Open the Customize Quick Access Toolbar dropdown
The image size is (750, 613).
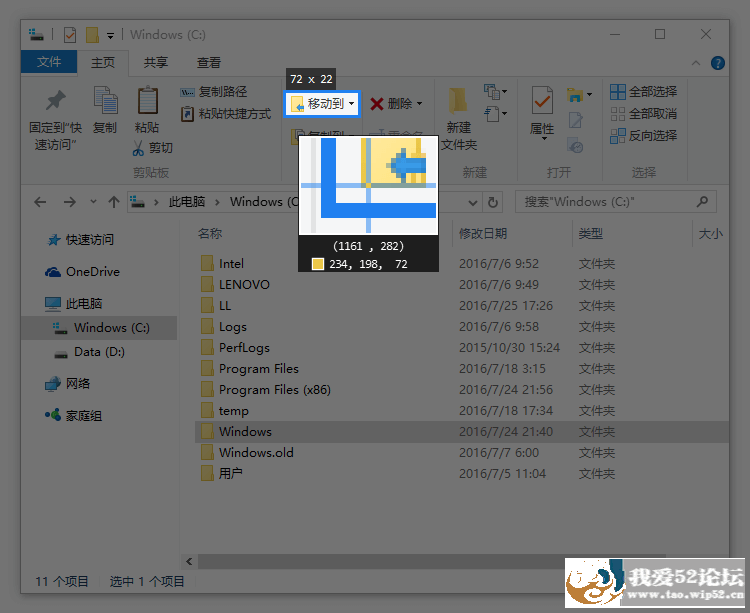click(110, 36)
